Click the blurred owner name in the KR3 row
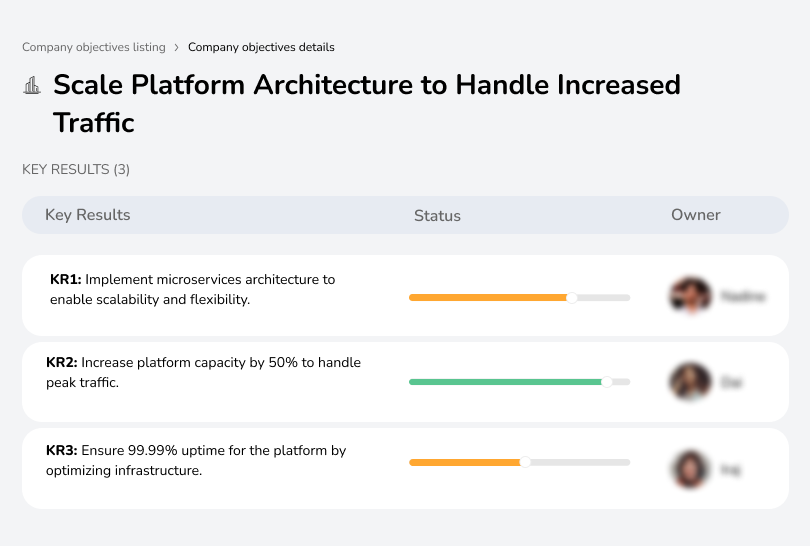 click(x=730, y=470)
